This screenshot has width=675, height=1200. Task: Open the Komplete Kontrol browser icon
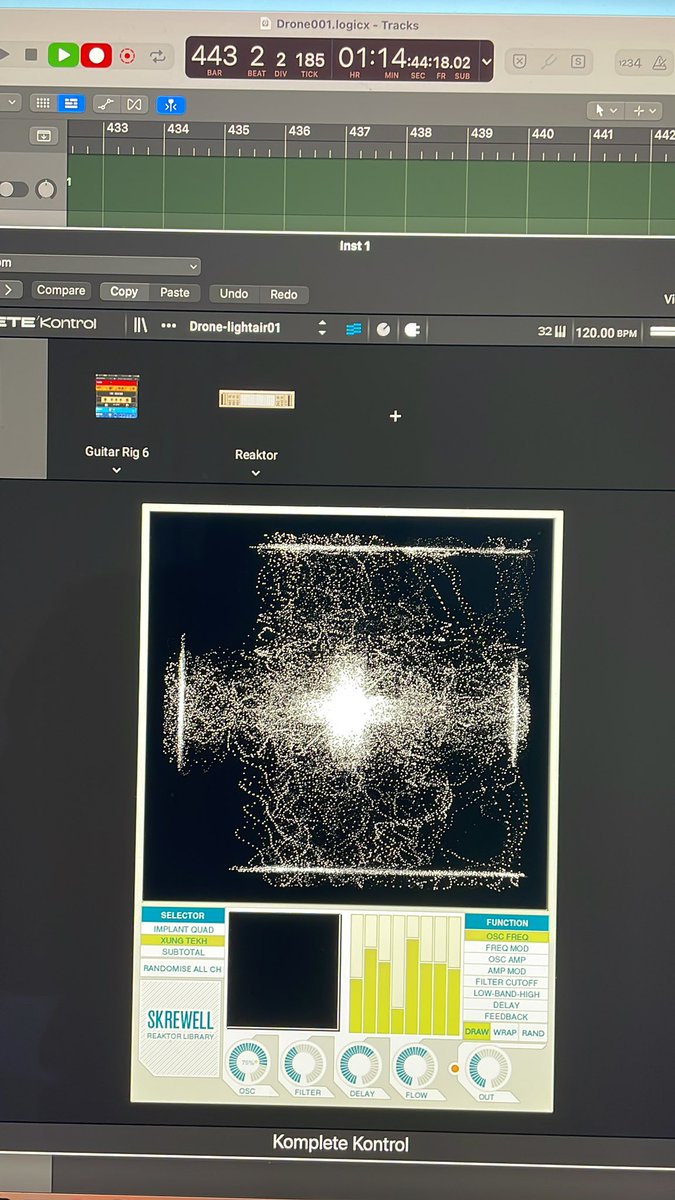click(x=140, y=325)
